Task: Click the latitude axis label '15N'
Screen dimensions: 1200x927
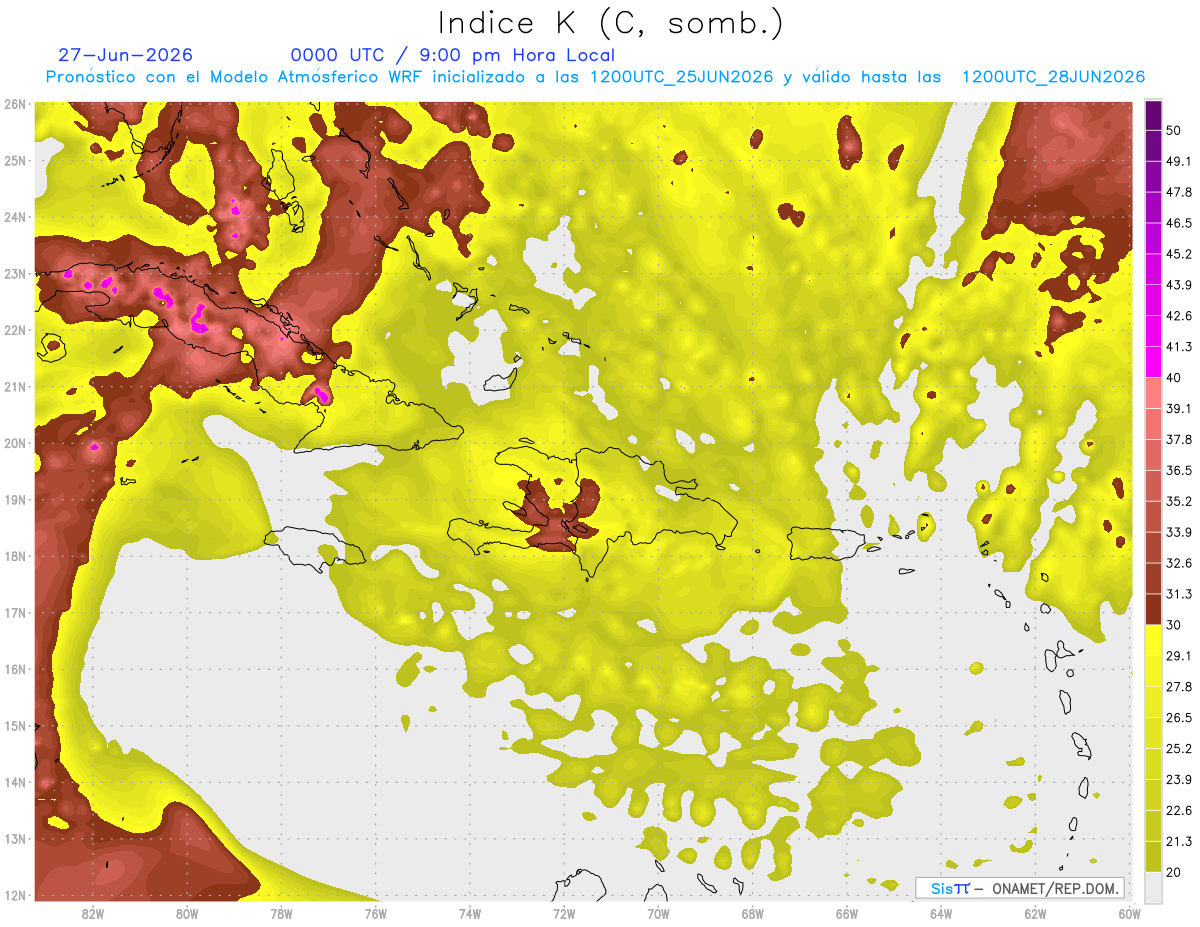Action: [15, 726]
